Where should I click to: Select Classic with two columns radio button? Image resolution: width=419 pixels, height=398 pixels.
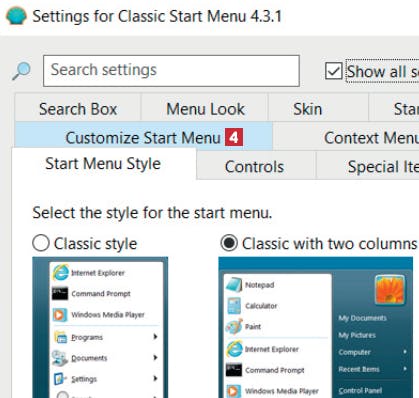coord(229,243)
